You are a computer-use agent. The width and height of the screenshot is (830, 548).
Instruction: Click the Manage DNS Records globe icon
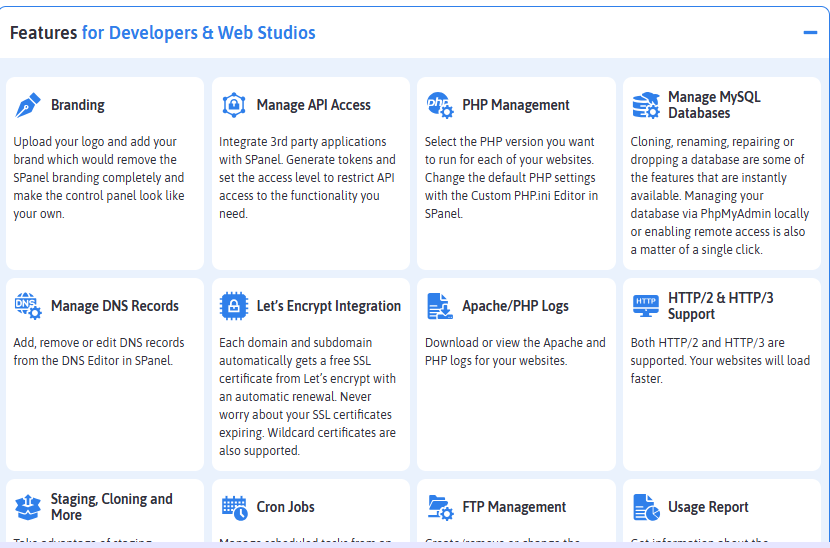point(28,306)
